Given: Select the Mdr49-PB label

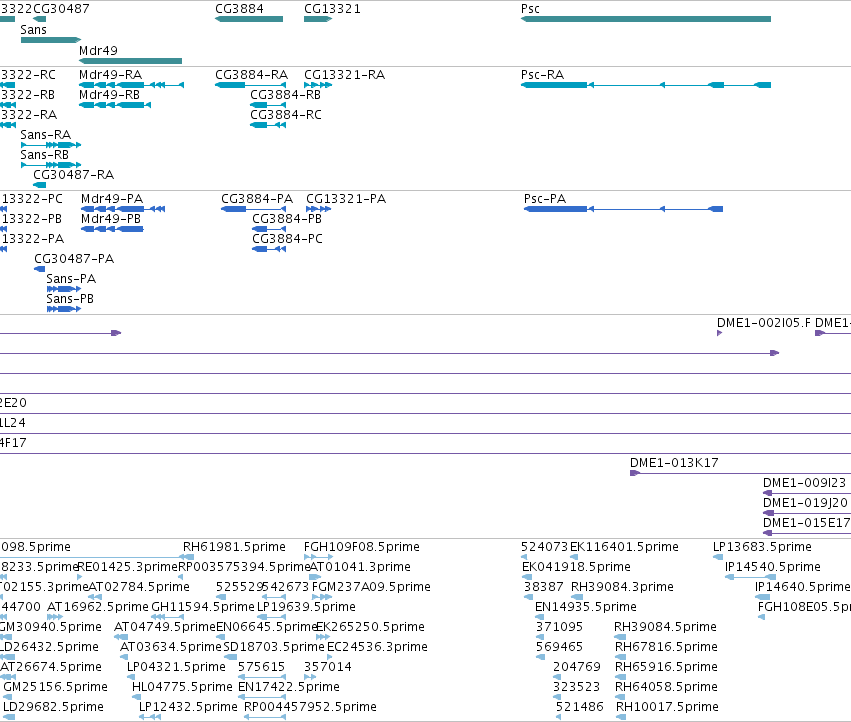Looking at the screenshot, I should 111,219.
